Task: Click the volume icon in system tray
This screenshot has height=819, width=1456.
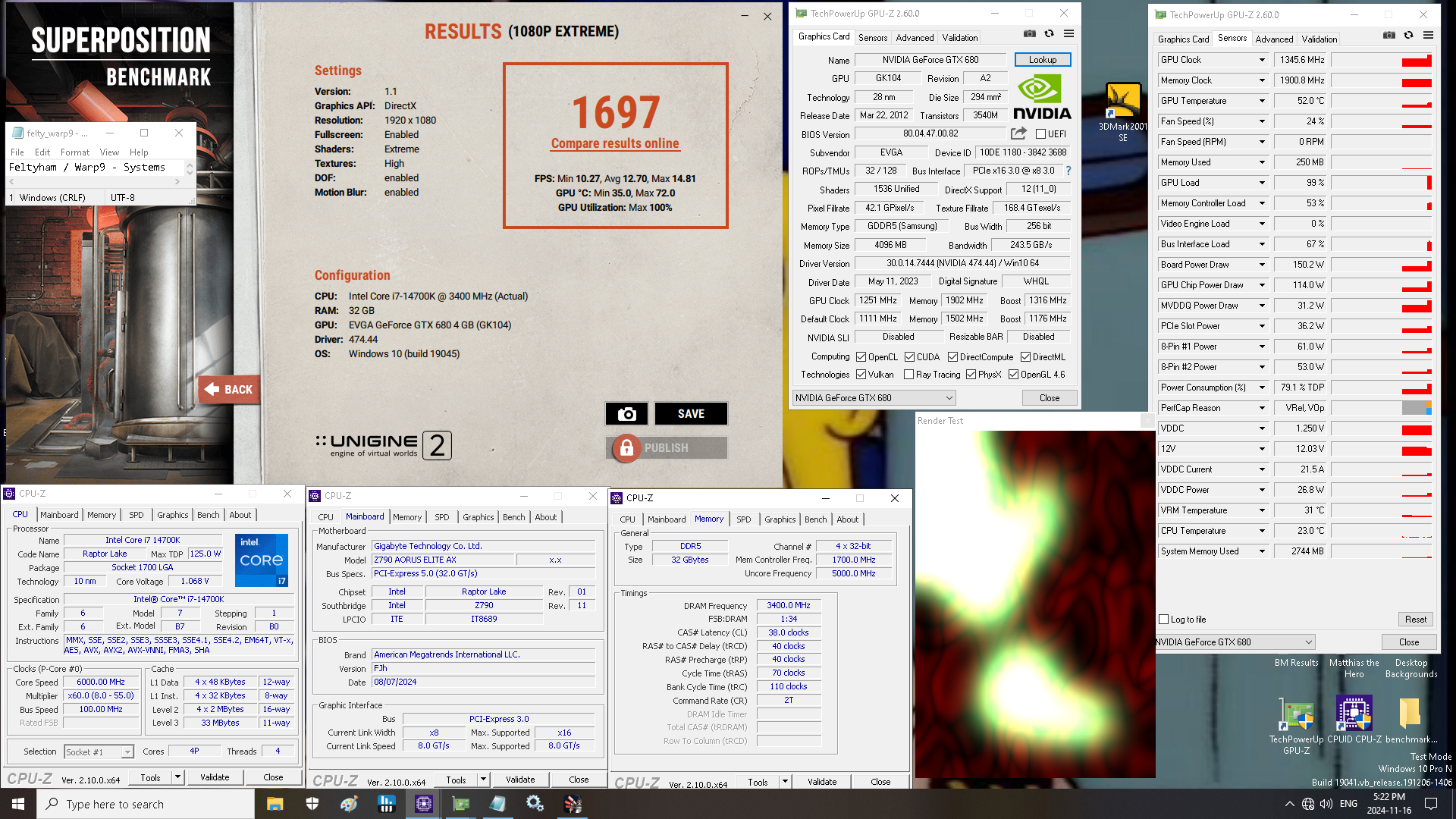Action: [x=1326, y=804]
